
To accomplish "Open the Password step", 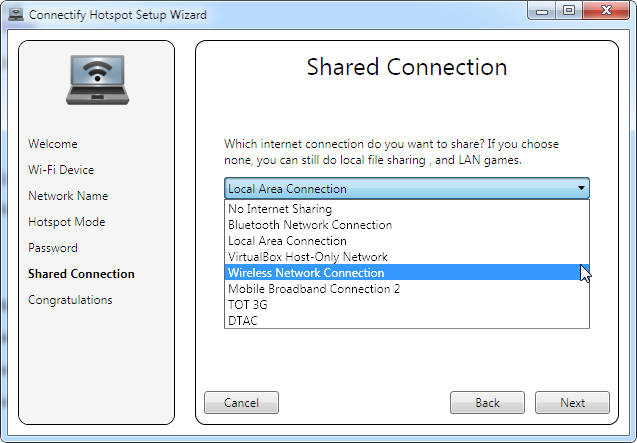I will click(x=53, y=248).
